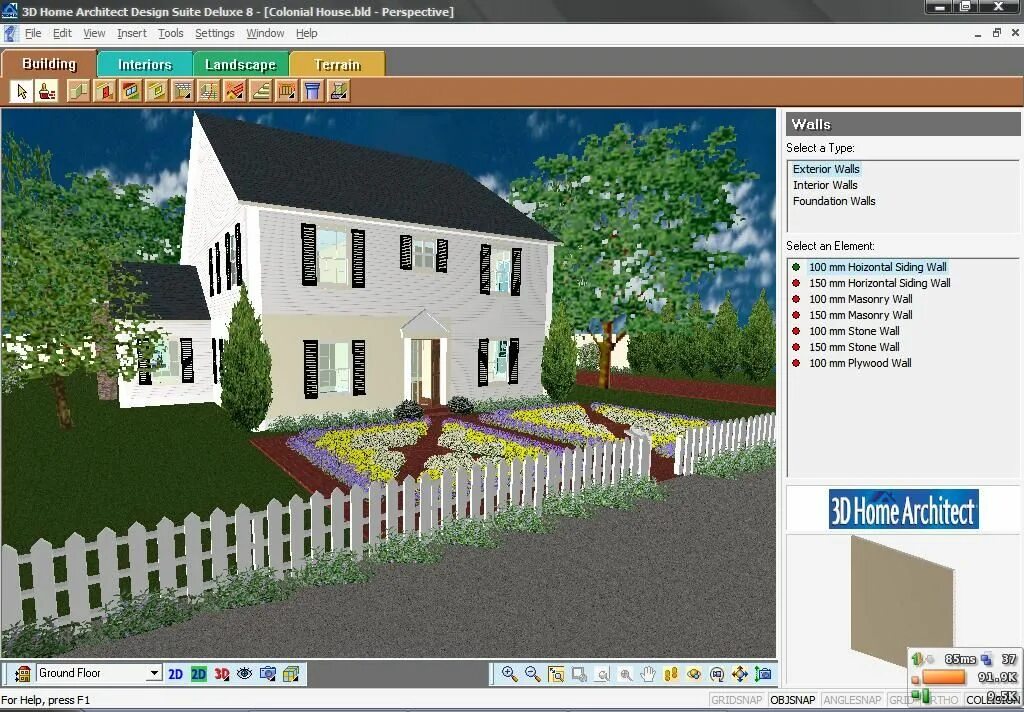1024x712 pixels.
Task: Click the Zoom In magnifier
Action: 509,673
